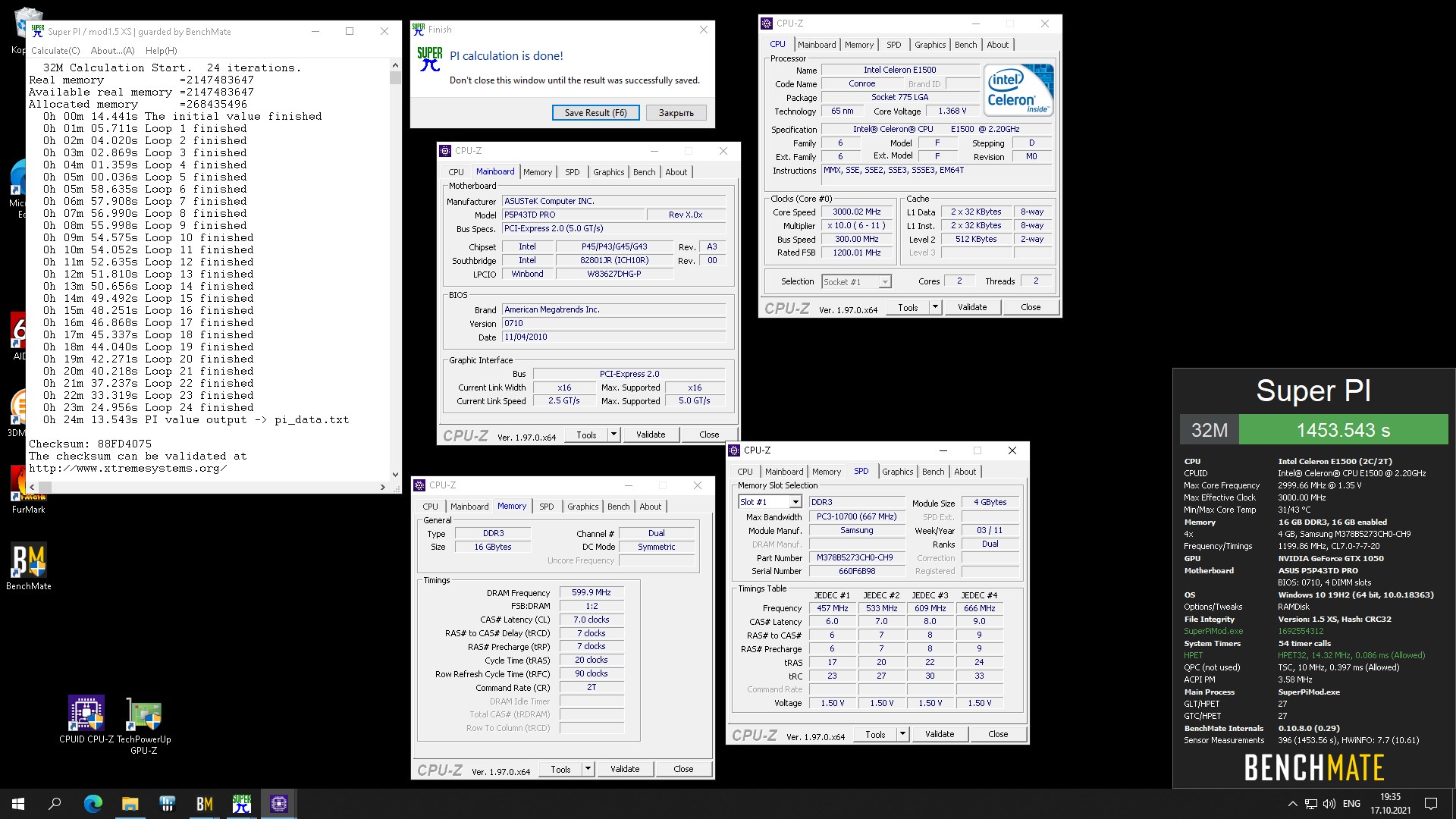
Task: Click the Super PI horizontal scrollbar right arrow
Action: (382, 487)
